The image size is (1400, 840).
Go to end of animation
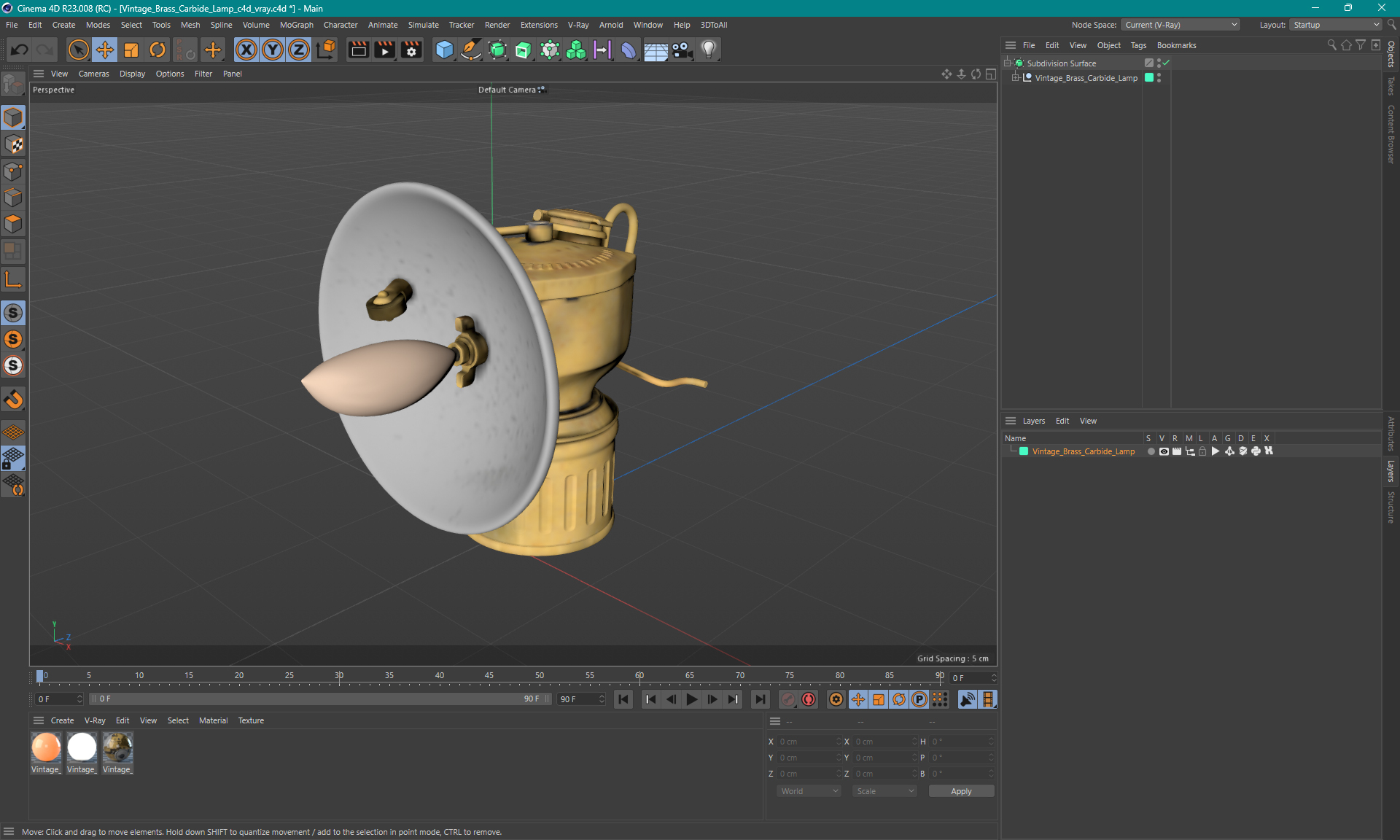(x=760, y=699)
